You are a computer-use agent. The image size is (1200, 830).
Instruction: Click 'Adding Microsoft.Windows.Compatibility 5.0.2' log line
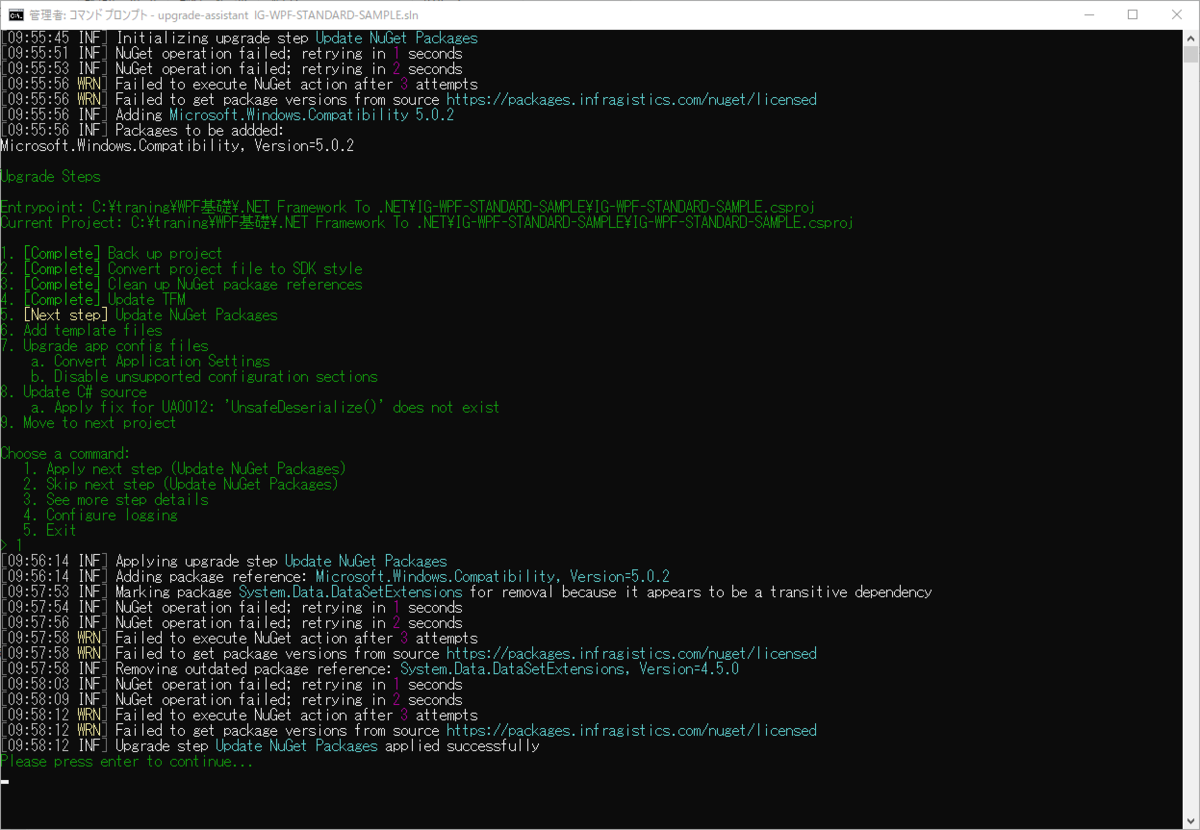tap(227, 115)
